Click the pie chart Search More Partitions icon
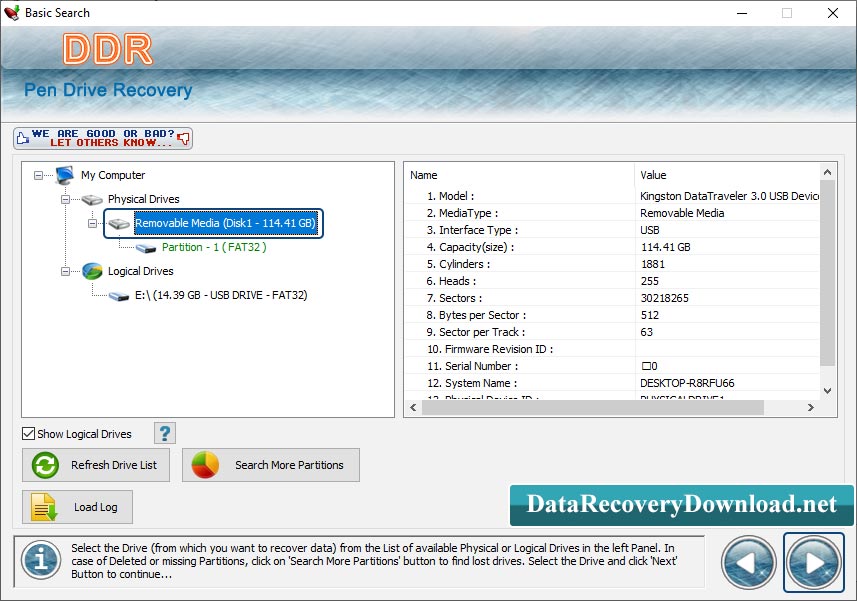Screen dimensions: 857x601 205,465
